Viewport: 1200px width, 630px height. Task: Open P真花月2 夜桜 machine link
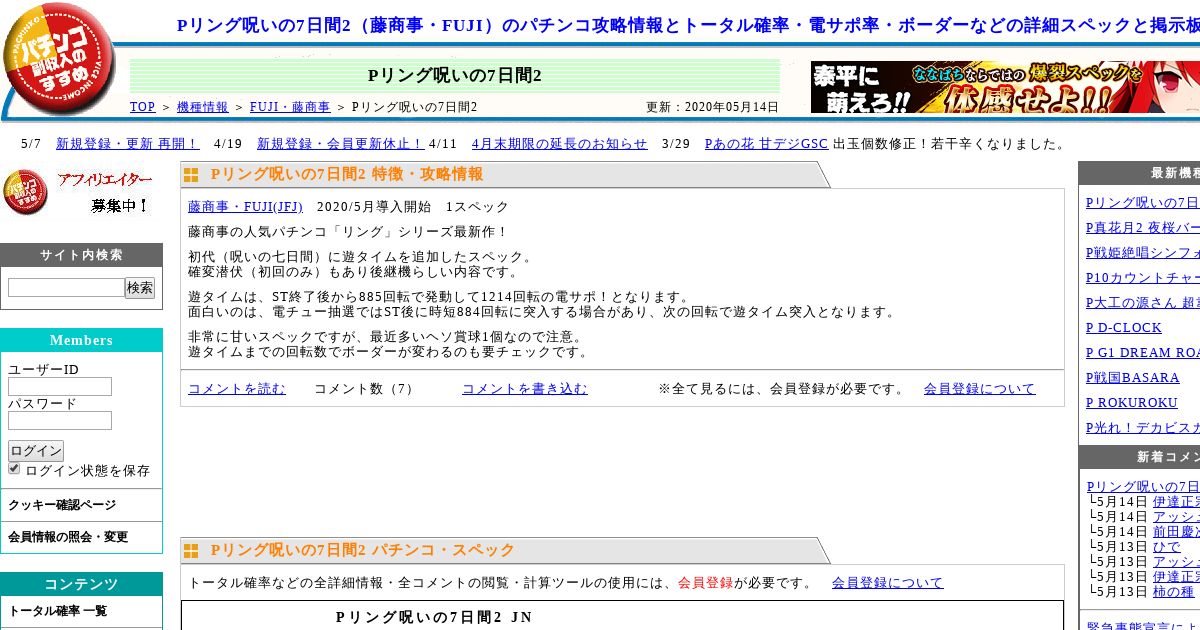click(x=1143, y=228)
